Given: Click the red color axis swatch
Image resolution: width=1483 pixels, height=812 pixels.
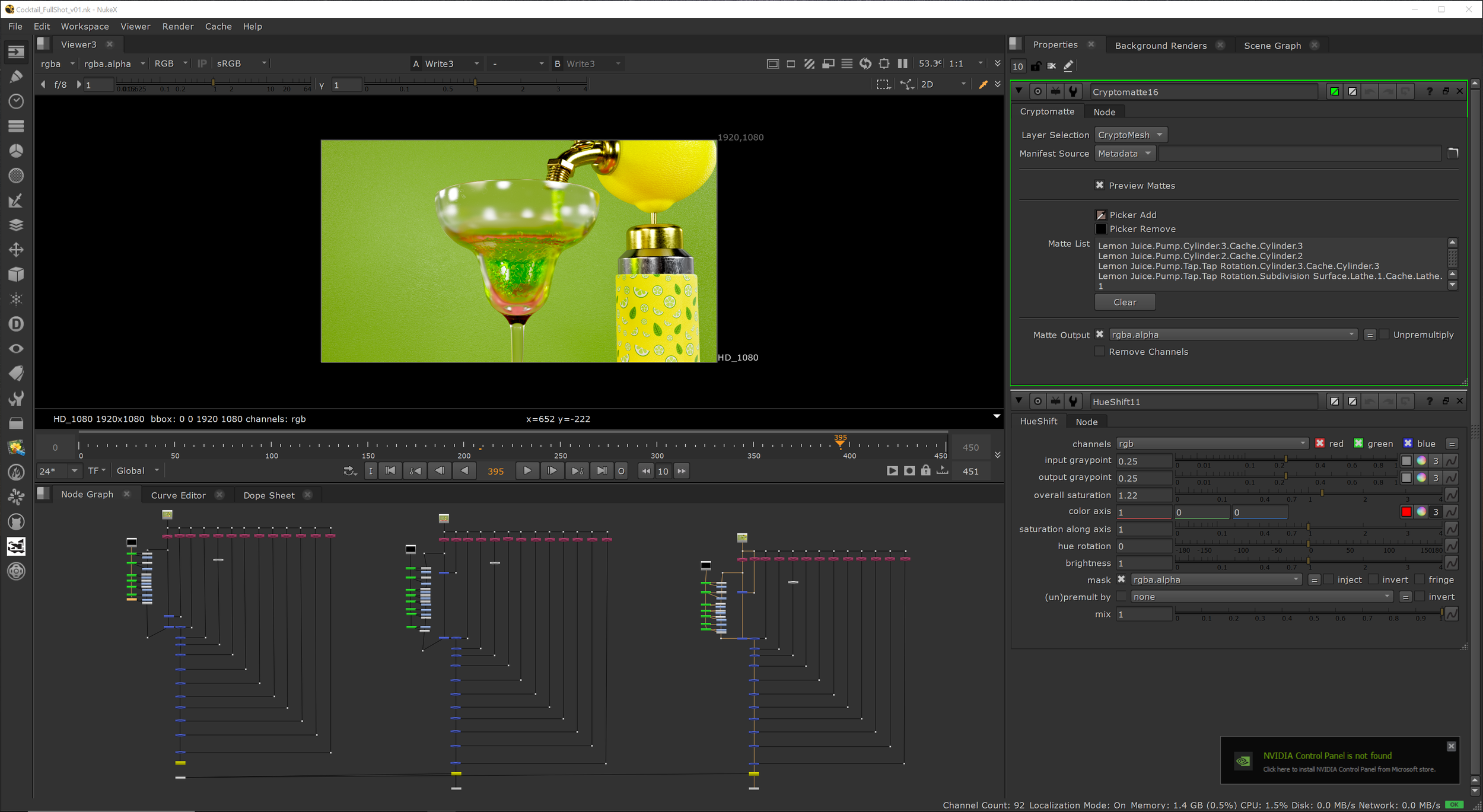Looking at the screenshot, I should click(1406, 512).
